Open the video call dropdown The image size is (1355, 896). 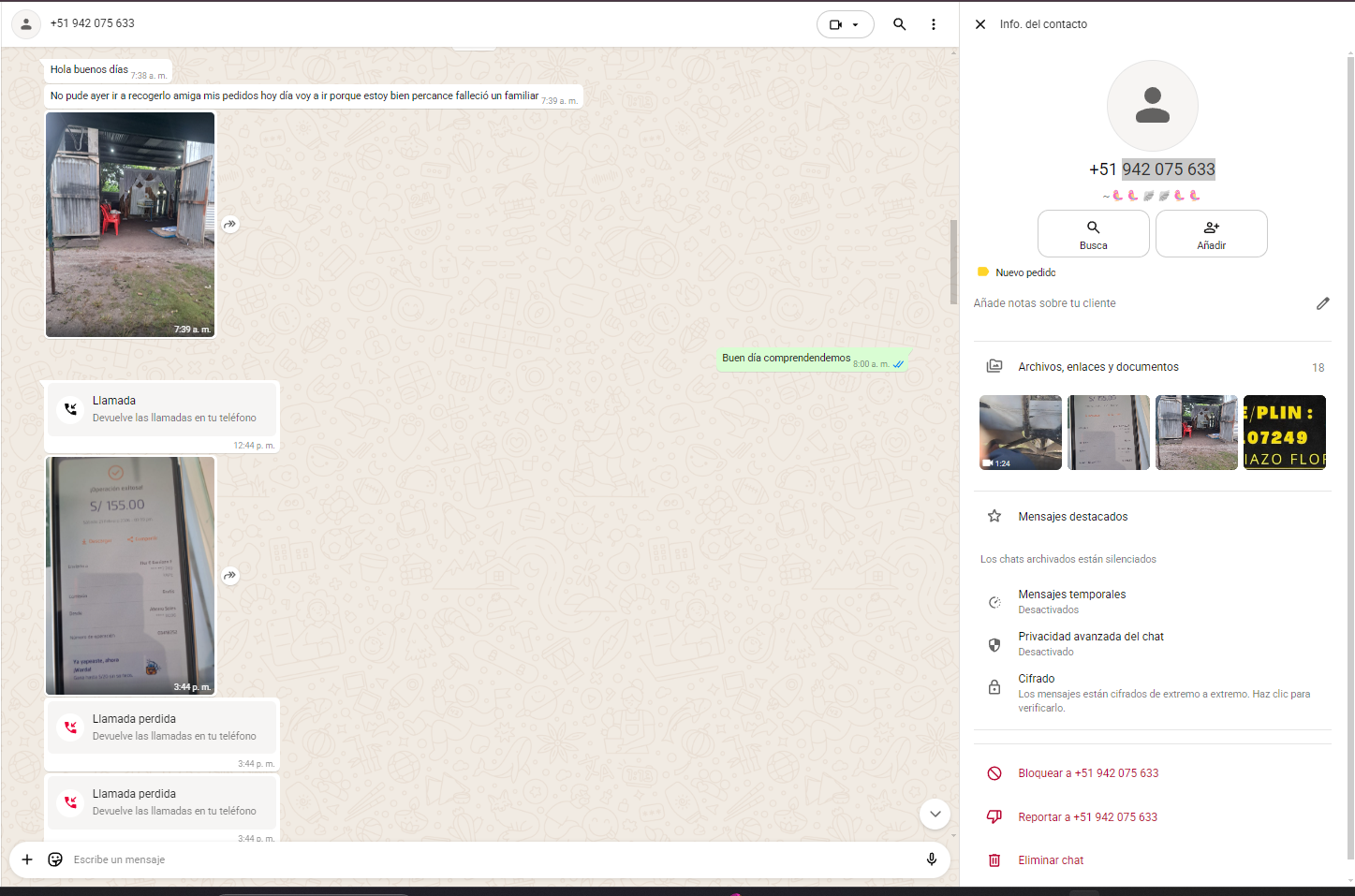(x=845, y=24)
